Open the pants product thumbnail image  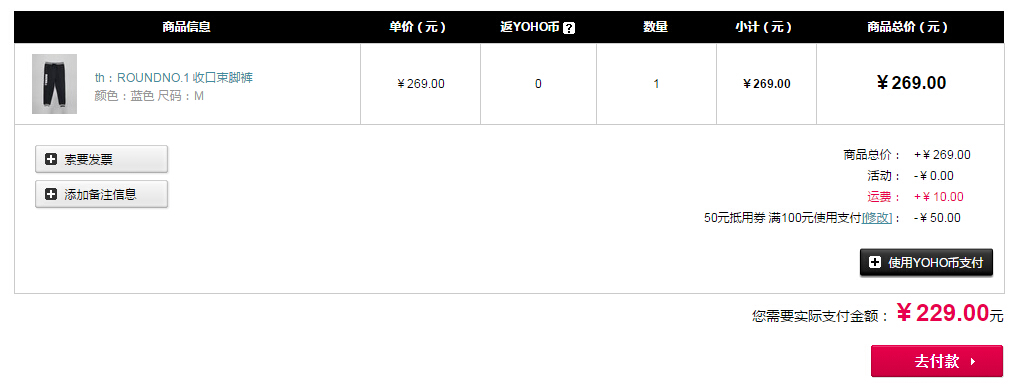(54, 84)
